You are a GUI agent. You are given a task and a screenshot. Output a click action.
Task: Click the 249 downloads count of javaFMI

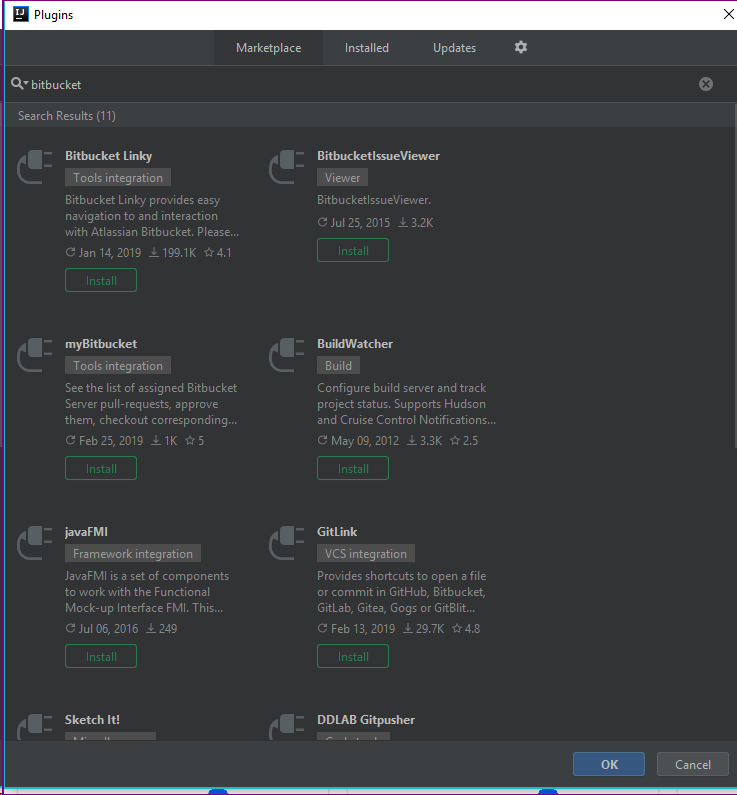[162, 629]
